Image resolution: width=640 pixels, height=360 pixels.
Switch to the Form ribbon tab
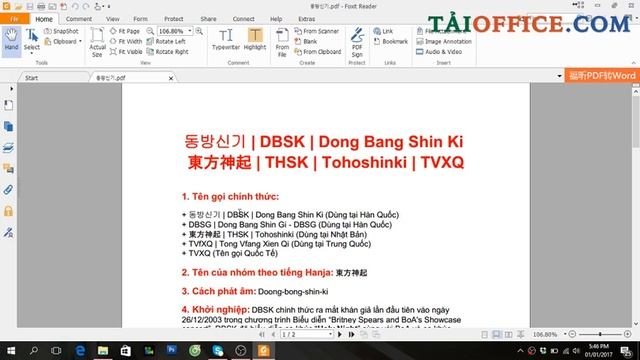click(140, 19)
